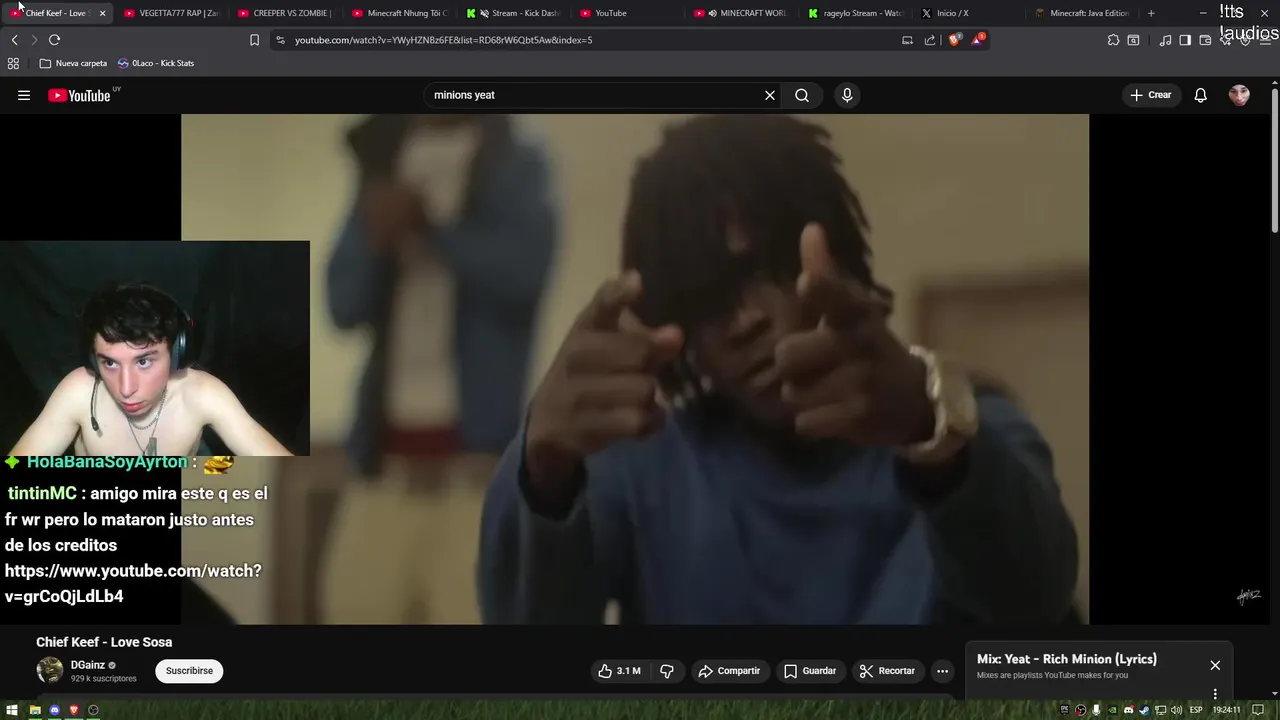1280x720 pixels.
Task: Click the search magnifier button
Action: tap(802, 95)
